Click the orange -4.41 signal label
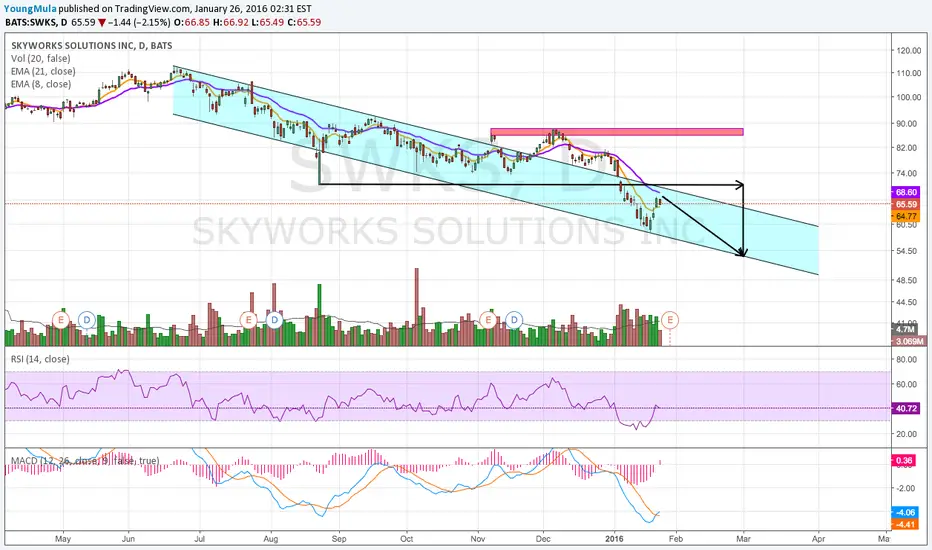 pyautogui.click(x=905, y=524)
